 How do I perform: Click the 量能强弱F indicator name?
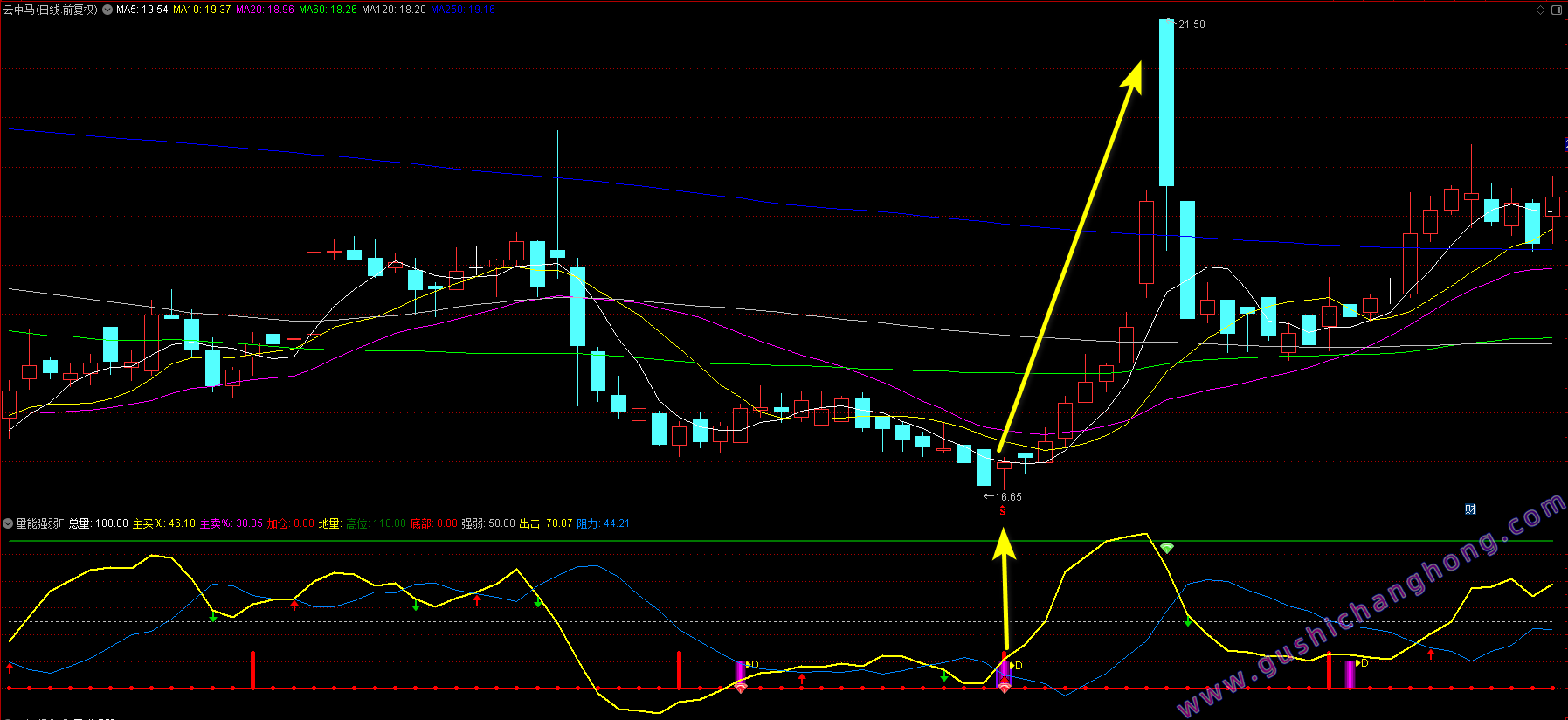click(x=40, y=523)
